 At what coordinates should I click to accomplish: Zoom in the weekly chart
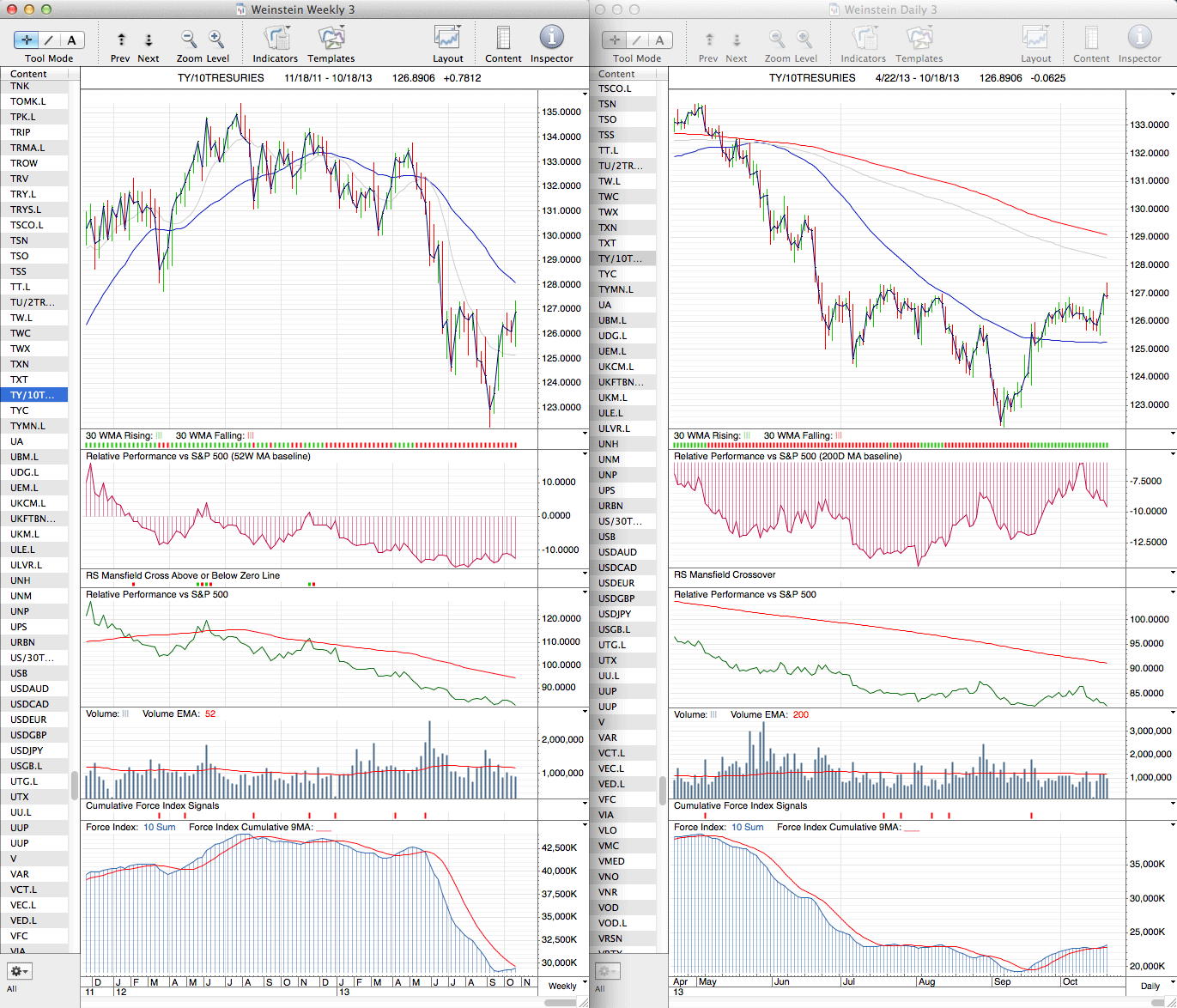coord(216,39)
